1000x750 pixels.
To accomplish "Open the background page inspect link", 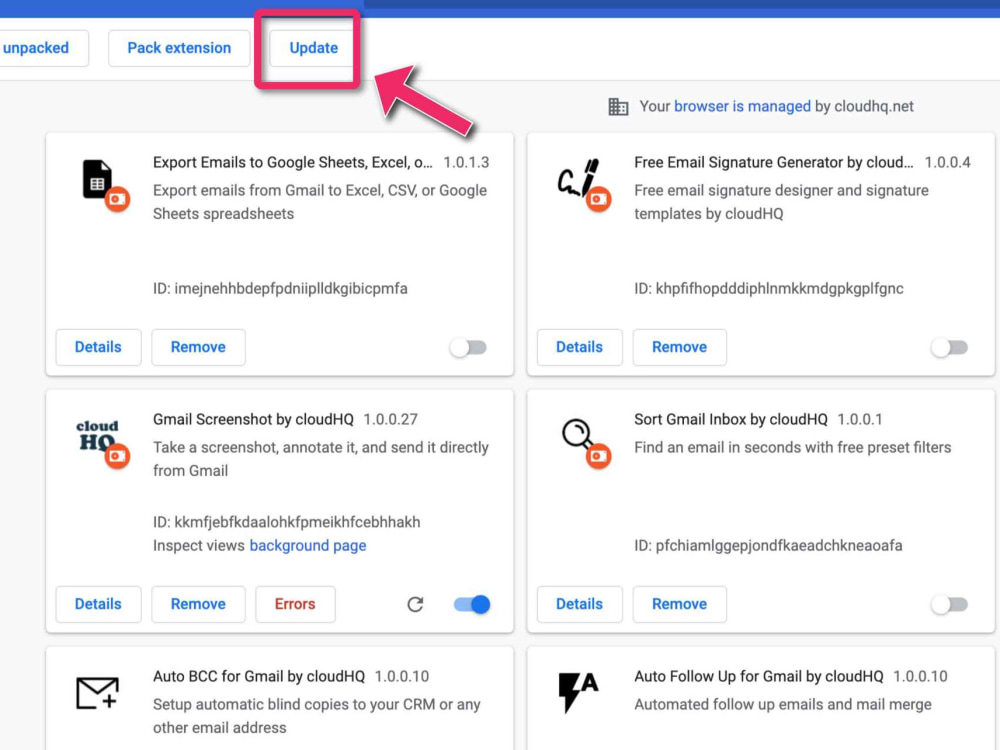I will [308, 545].
